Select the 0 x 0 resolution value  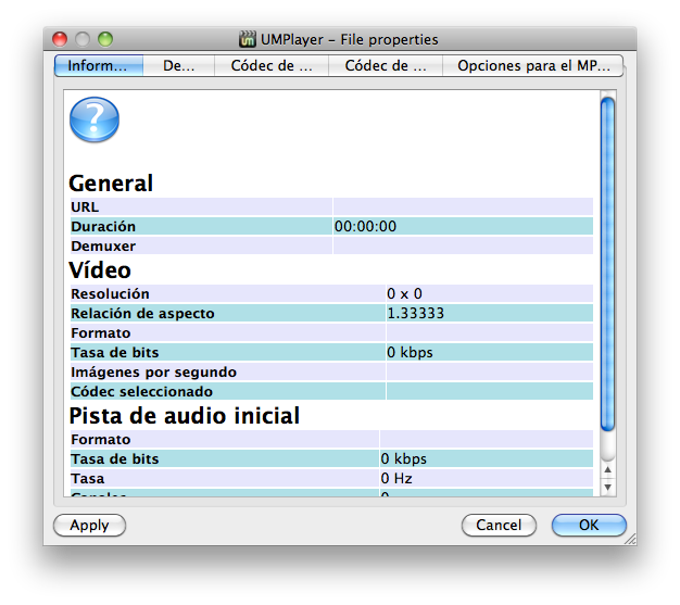[405, 294]
